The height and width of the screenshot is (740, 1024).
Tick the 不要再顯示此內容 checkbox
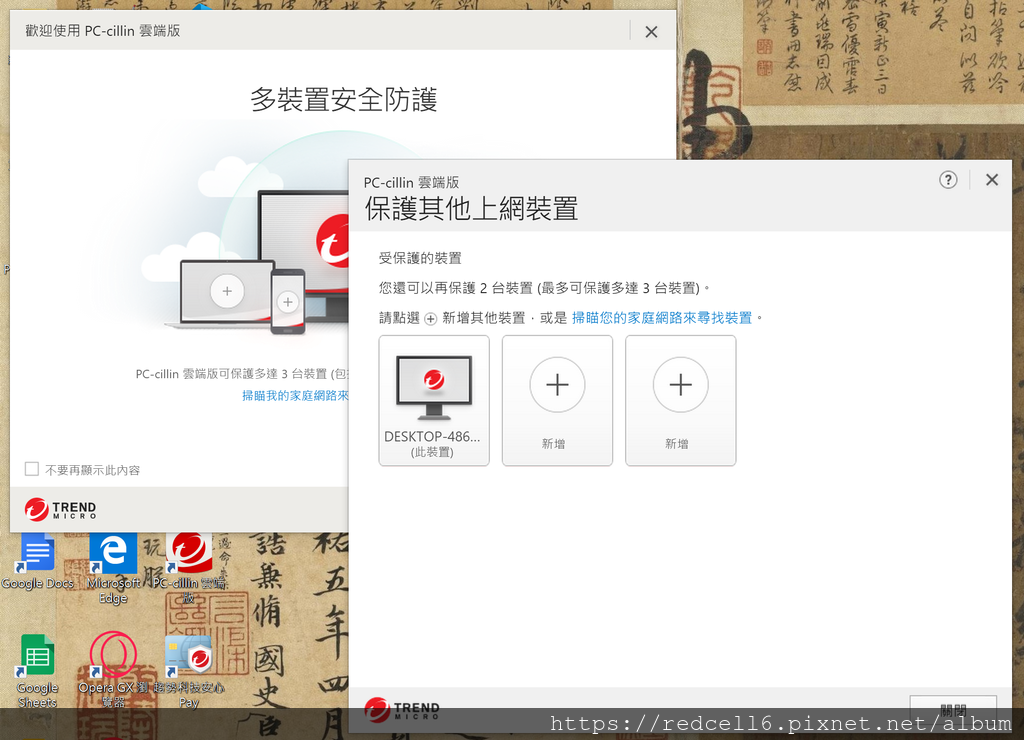31,469
